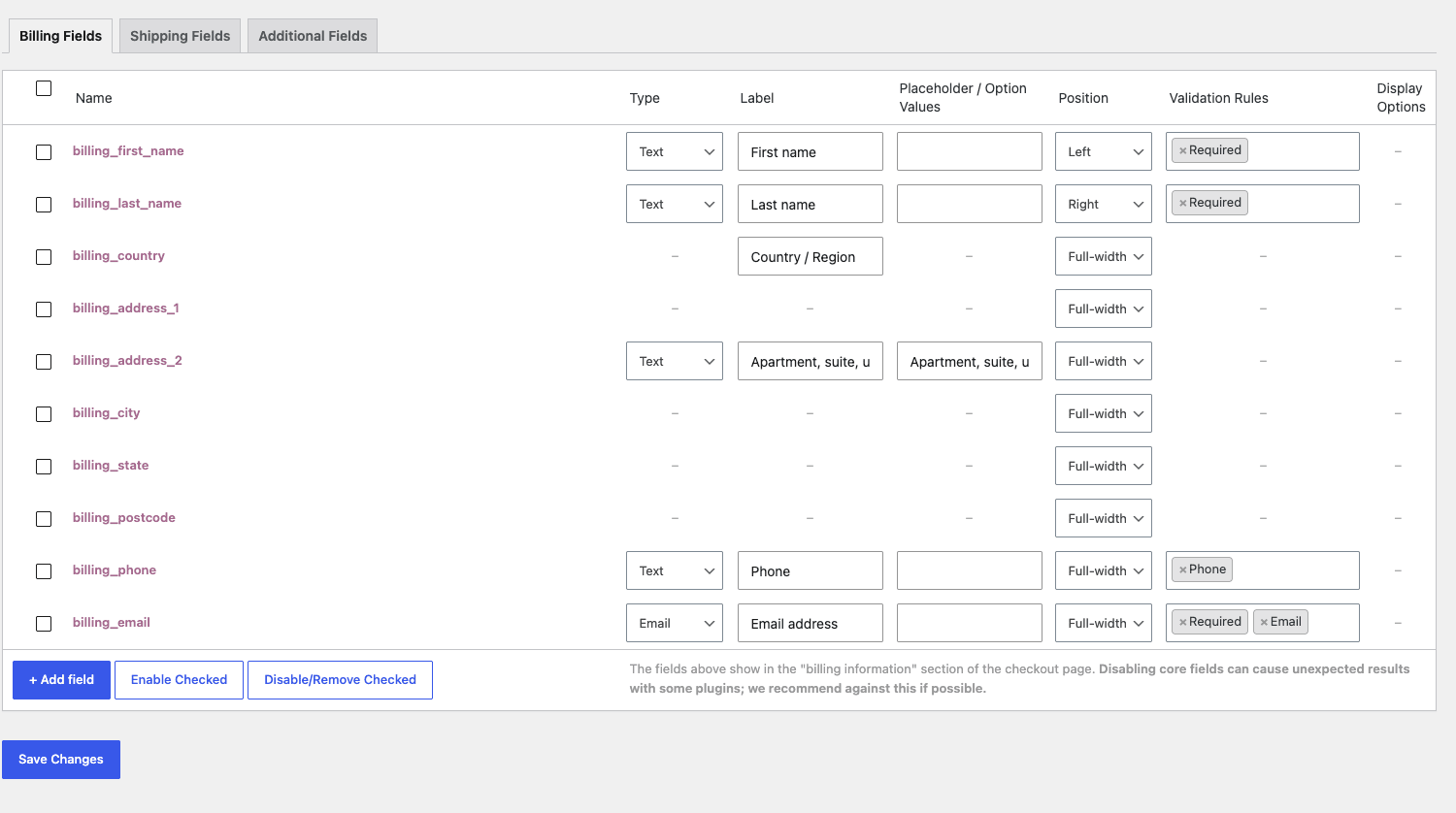Open the billing_phone field link

[115, 570]
